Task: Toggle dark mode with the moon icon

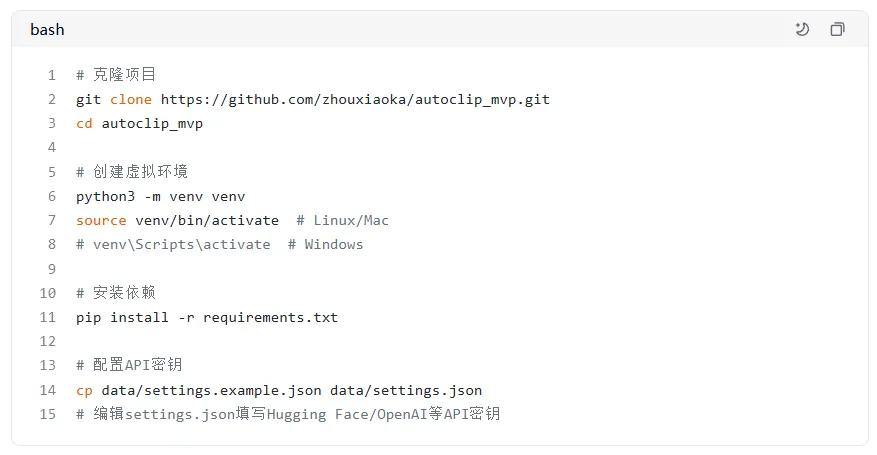Action: (x=802, y=29)
